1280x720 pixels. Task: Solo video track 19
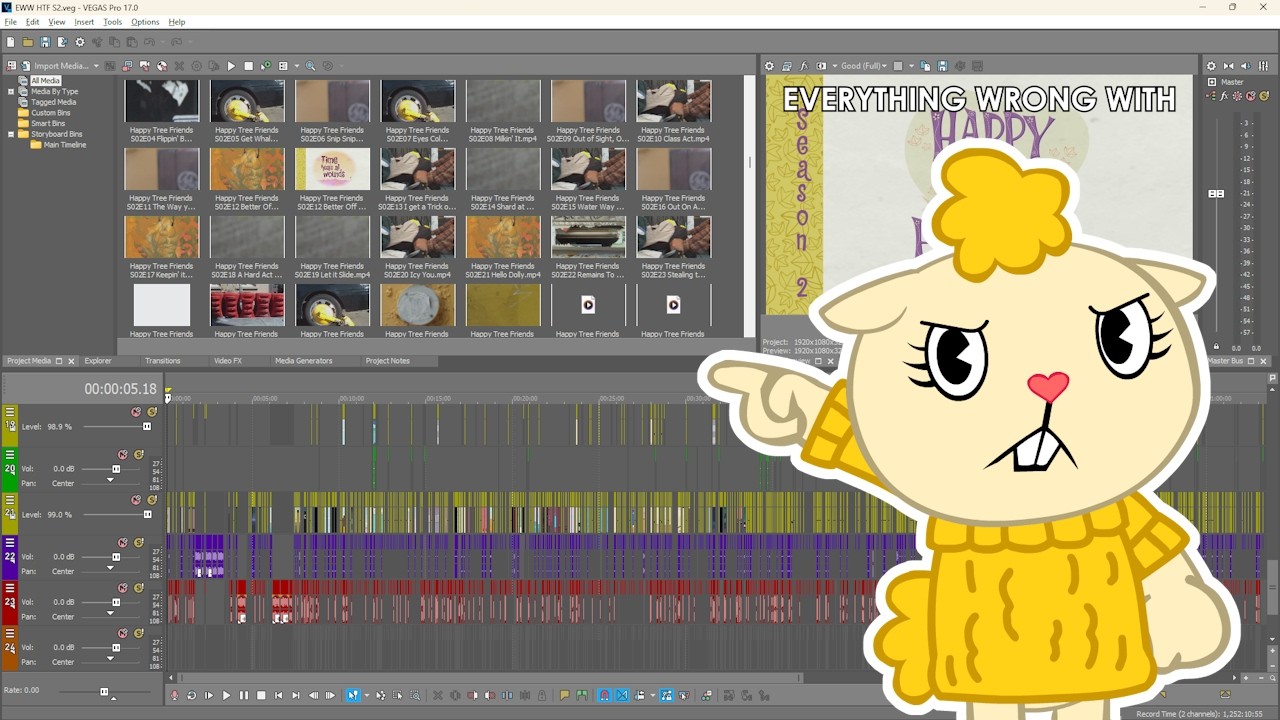coord(152,412)
